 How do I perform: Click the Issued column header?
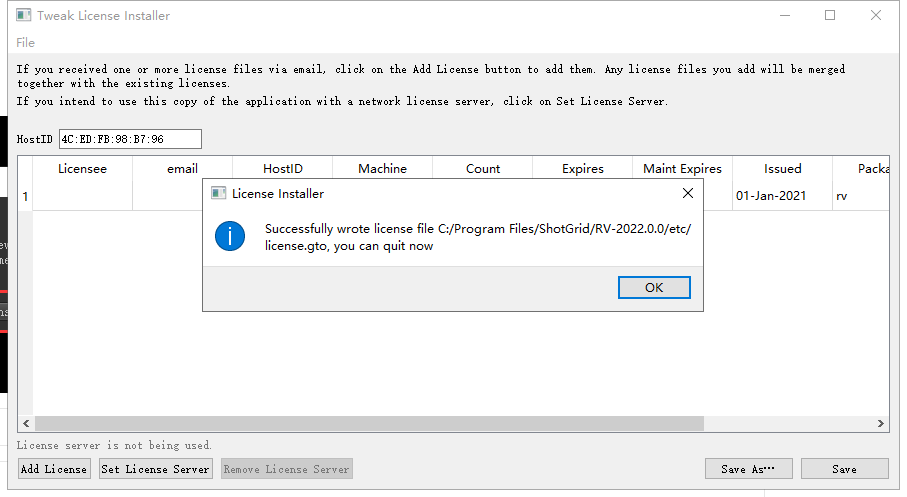pos(782,169)
